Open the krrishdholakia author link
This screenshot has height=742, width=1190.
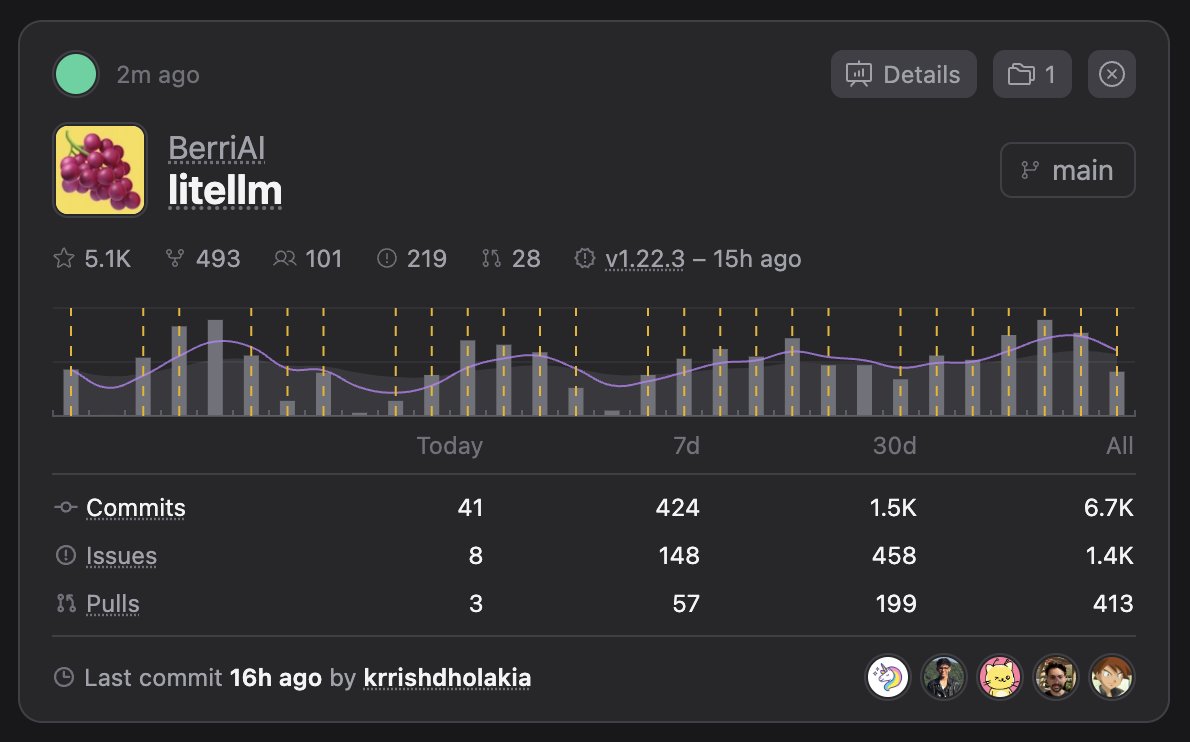pos(447,678)
